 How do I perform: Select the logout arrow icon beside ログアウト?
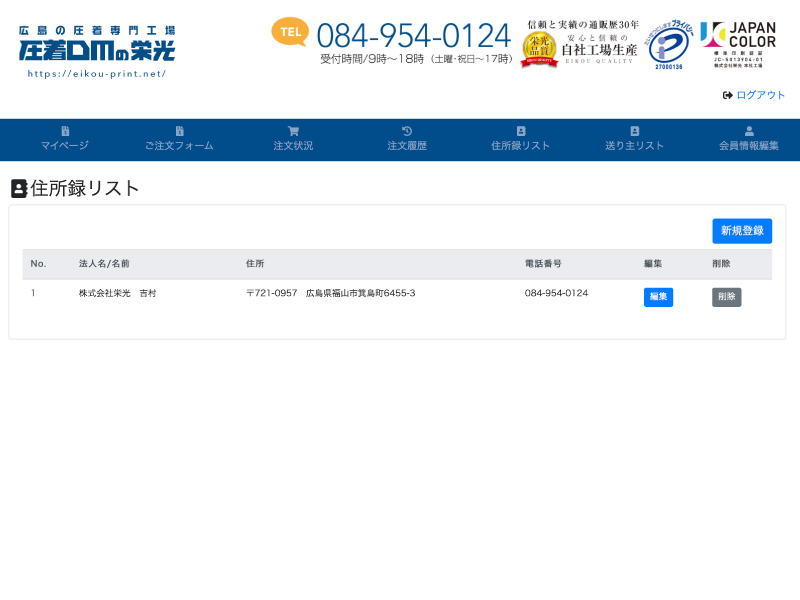pos(726,95)
